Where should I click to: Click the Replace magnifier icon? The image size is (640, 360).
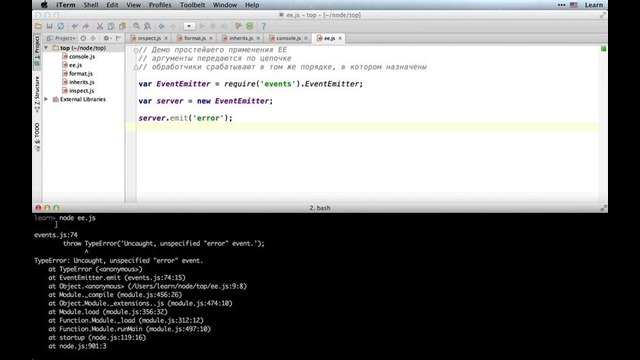pos(147,26)
